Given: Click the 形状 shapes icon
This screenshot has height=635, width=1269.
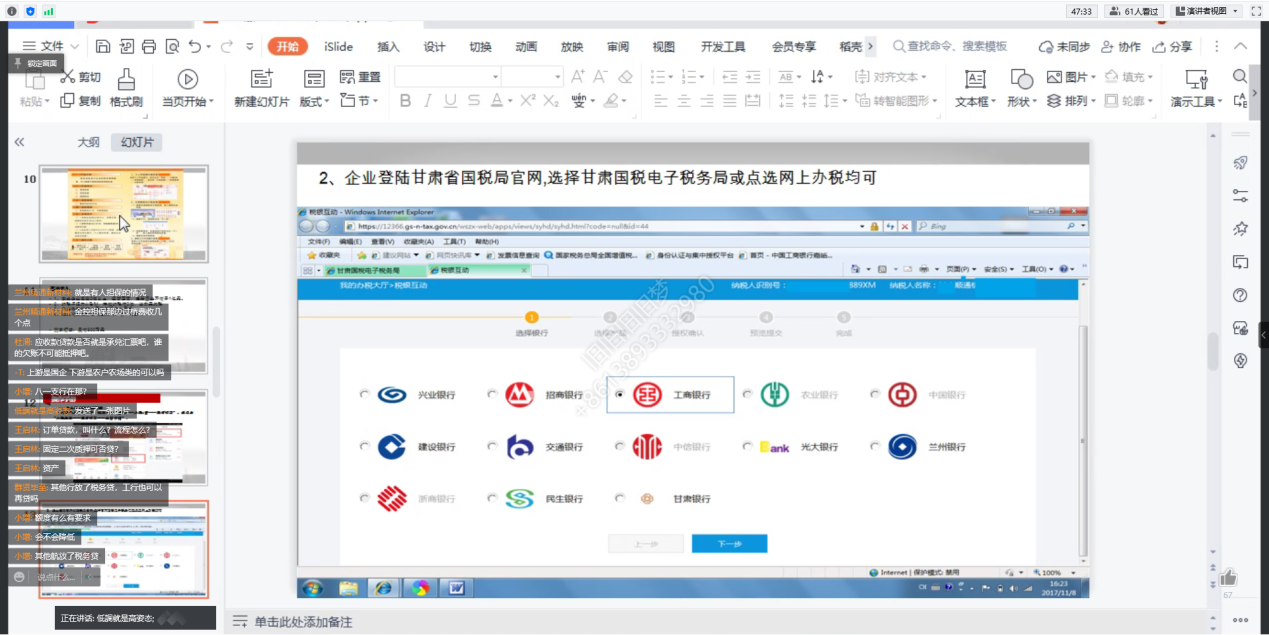Looking at the screenshot, I should 1021,78.
